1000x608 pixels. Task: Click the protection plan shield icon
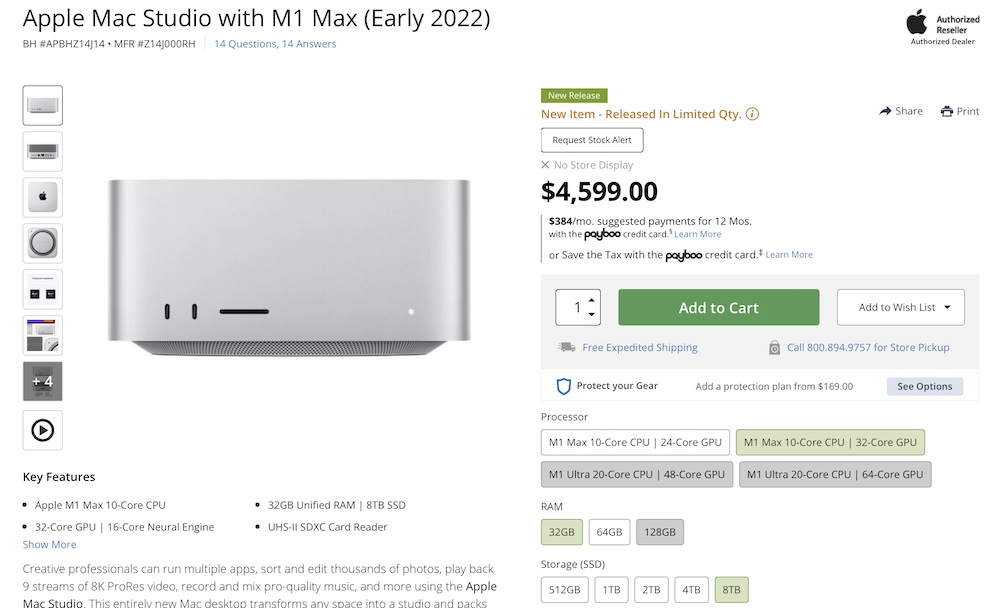(563, 386)
